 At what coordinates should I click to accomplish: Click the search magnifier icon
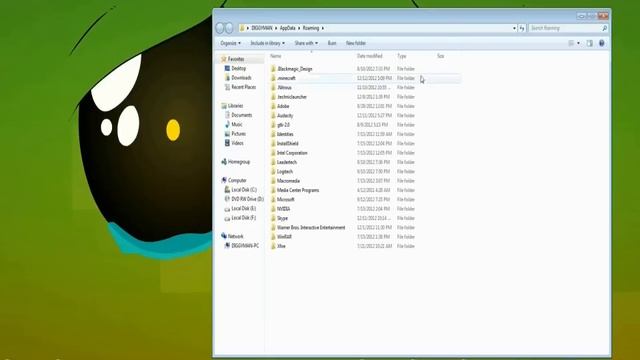604,28
